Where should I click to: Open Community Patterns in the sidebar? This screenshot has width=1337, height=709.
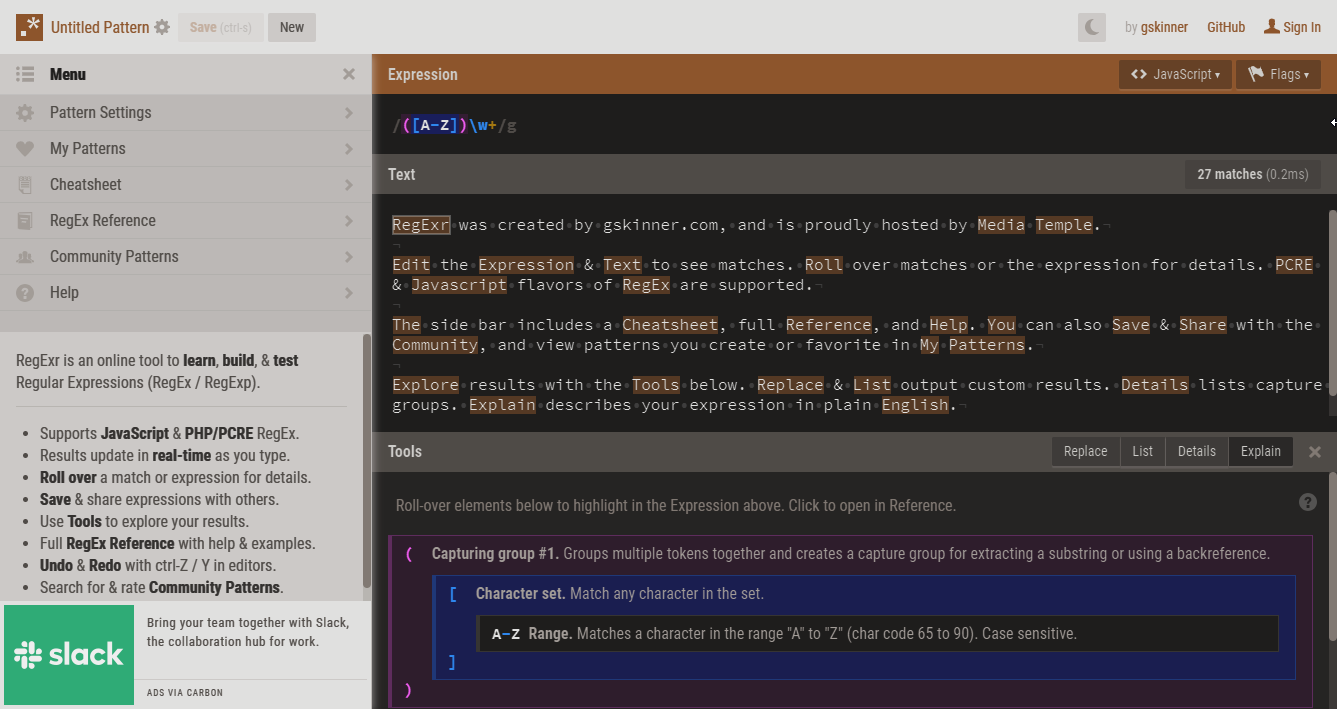(x=185, y=257)
